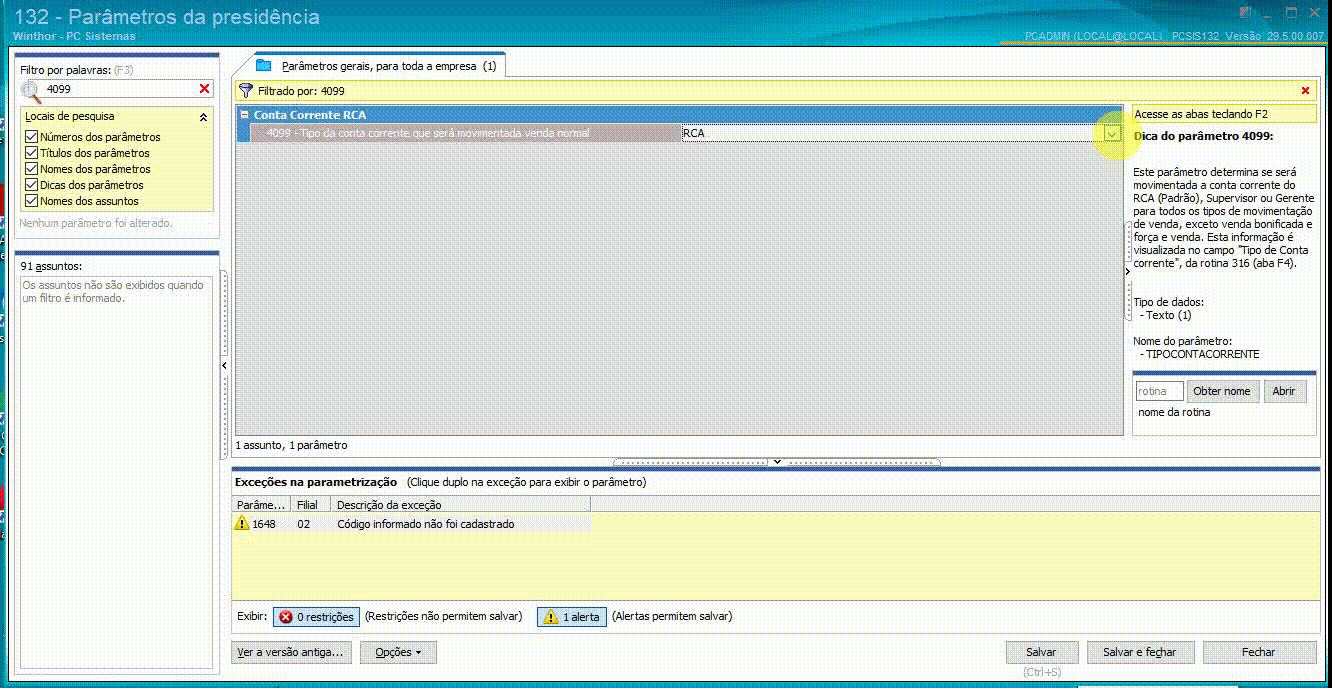Click the '91 assuntos:' label
1332x688 pixels.
[x=51, y=266]
